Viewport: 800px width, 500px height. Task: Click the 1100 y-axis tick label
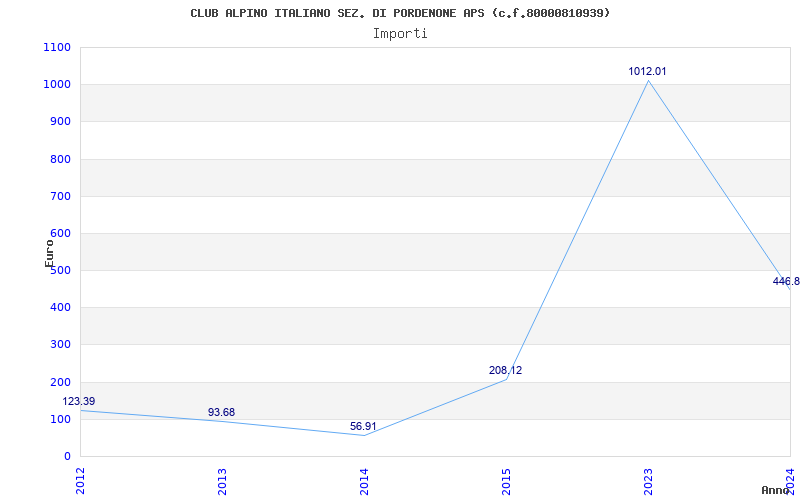coord(57,47)
